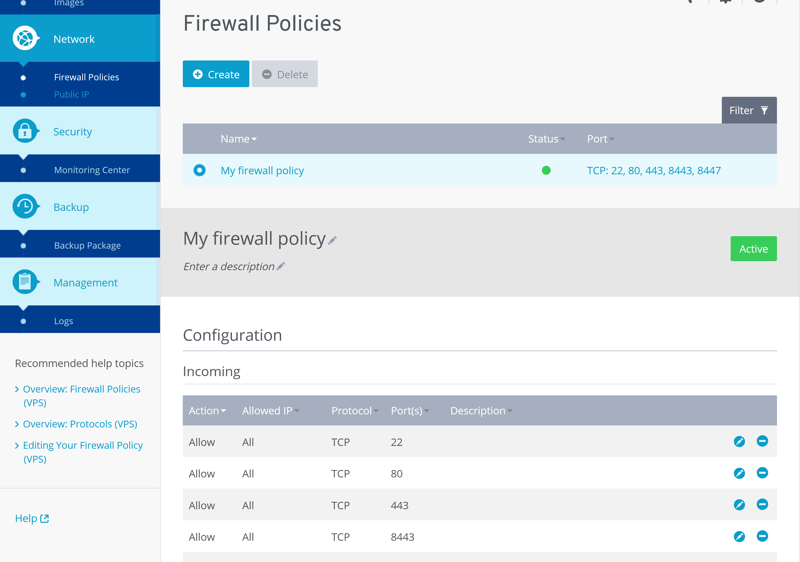
Task: Open Monitoring Center in sidebar
Action: [x=91, y=170]
